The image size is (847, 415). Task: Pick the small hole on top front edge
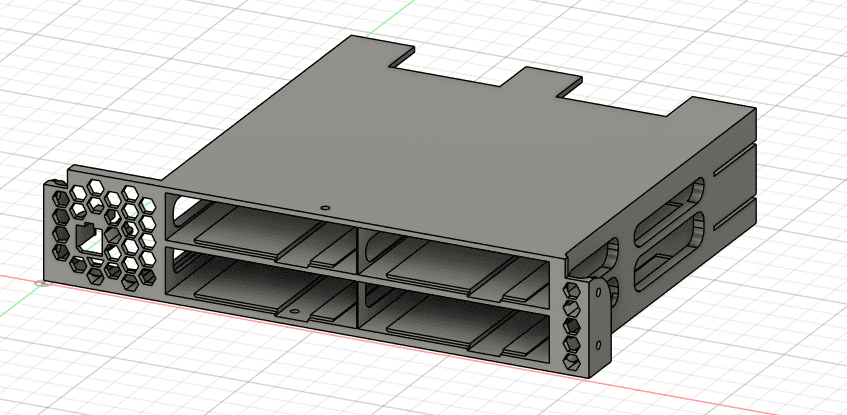(x=325, y=207)
